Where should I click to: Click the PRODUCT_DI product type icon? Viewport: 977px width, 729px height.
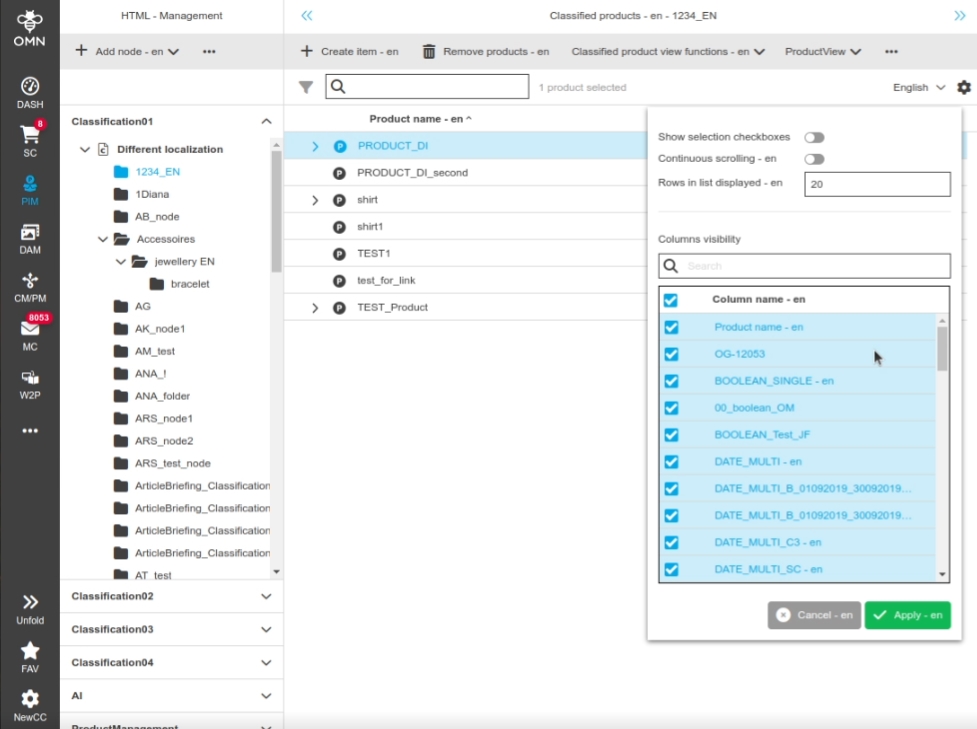tap(340, 146)
